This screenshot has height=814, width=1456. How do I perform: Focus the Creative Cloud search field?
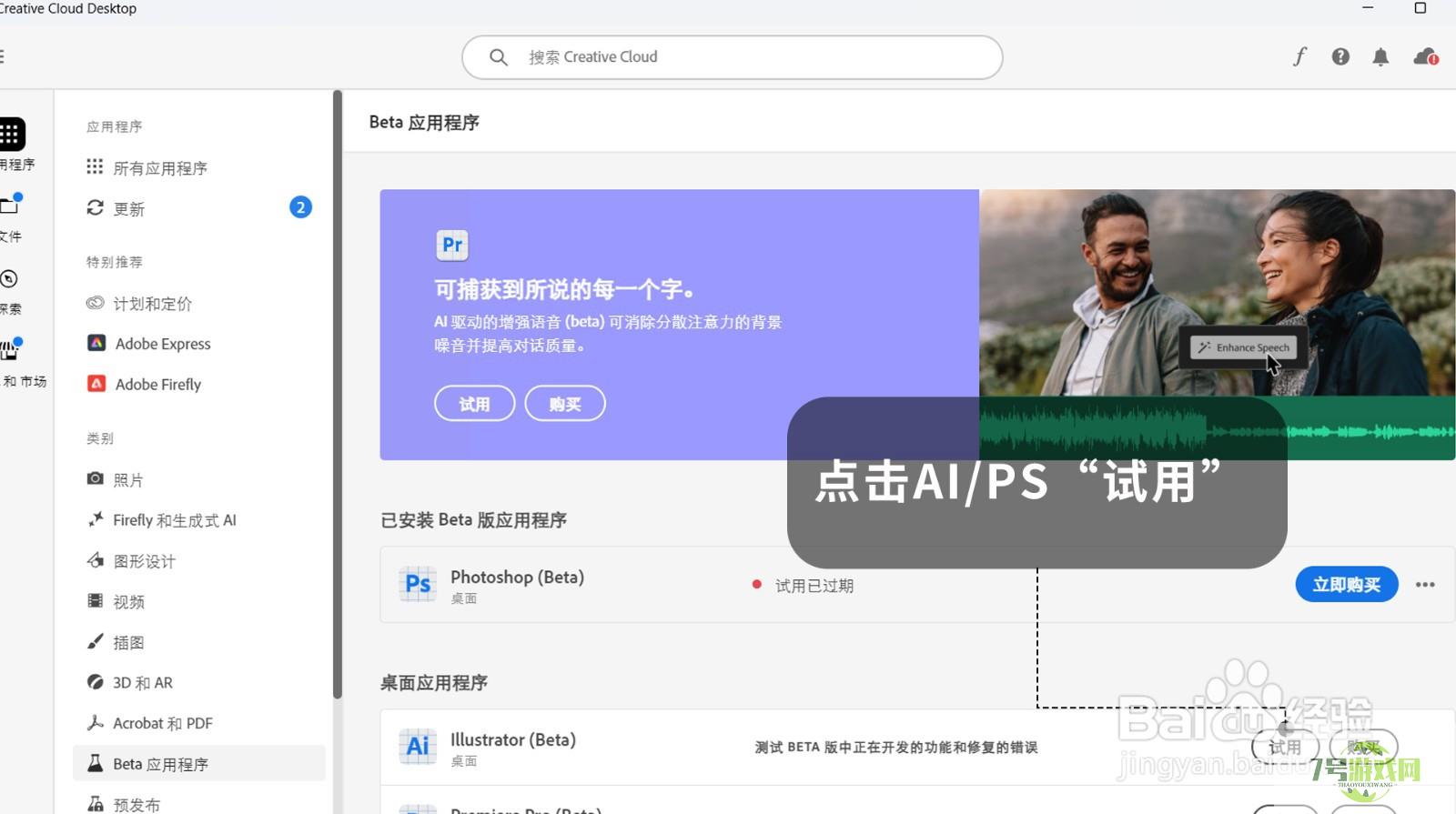coord(732,57)
